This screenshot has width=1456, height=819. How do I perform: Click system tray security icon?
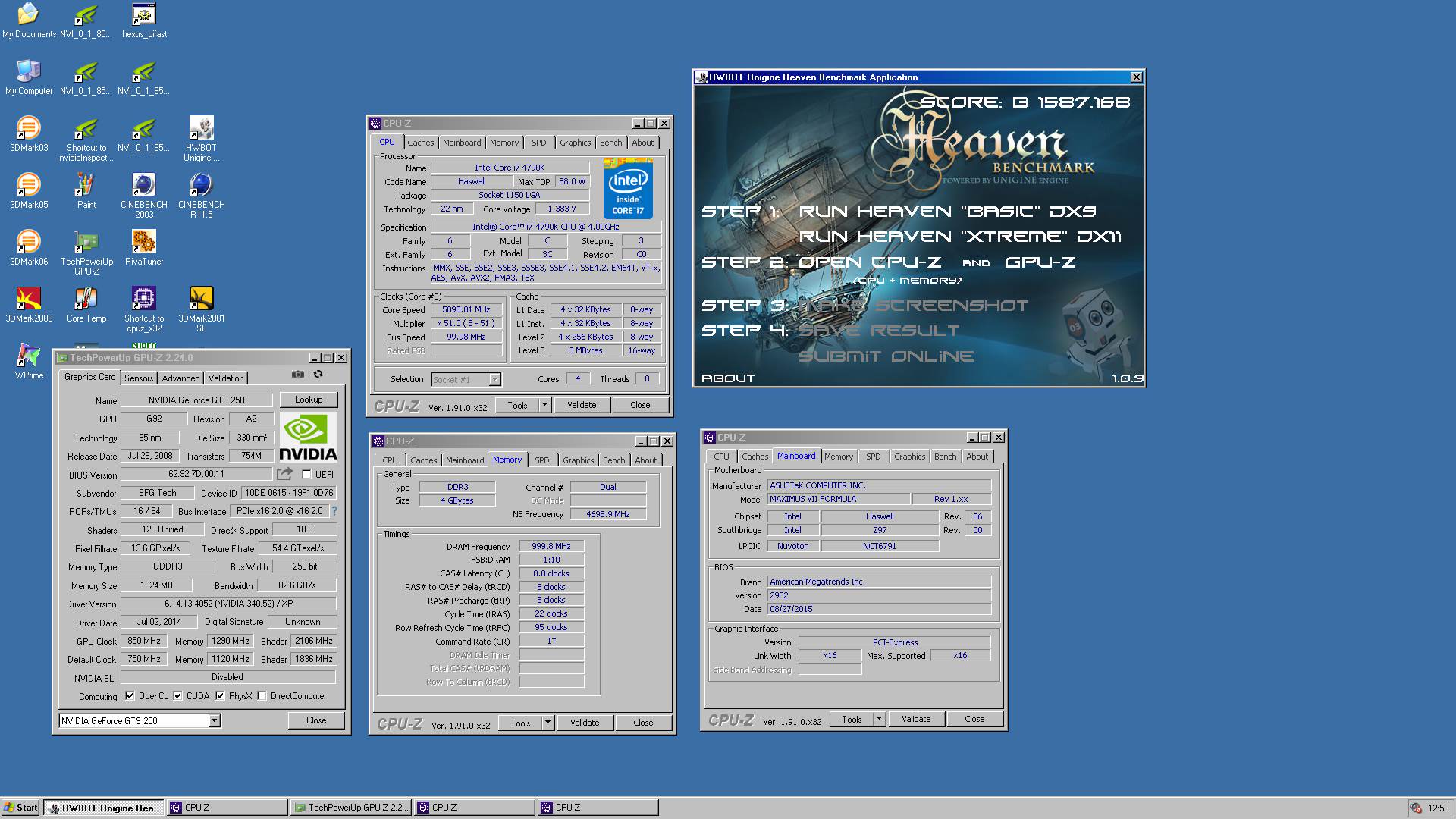point(1416,808)
